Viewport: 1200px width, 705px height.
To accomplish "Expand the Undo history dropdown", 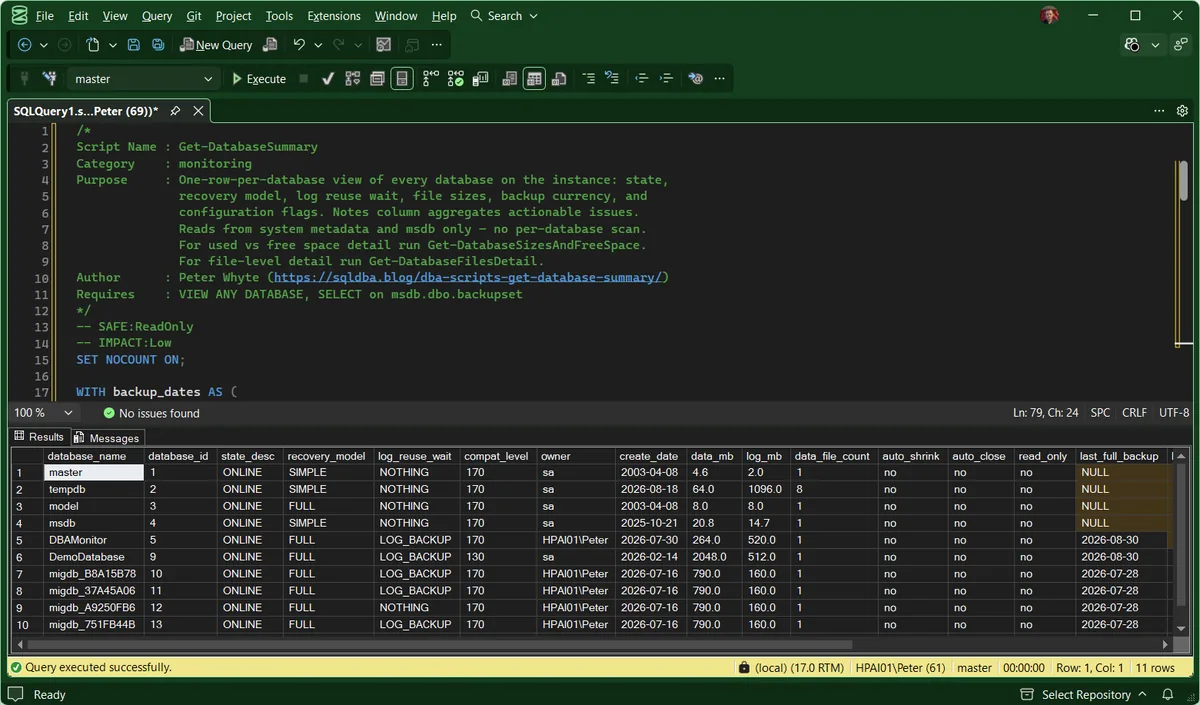I will pyautogui.click(x=318, y=45).
